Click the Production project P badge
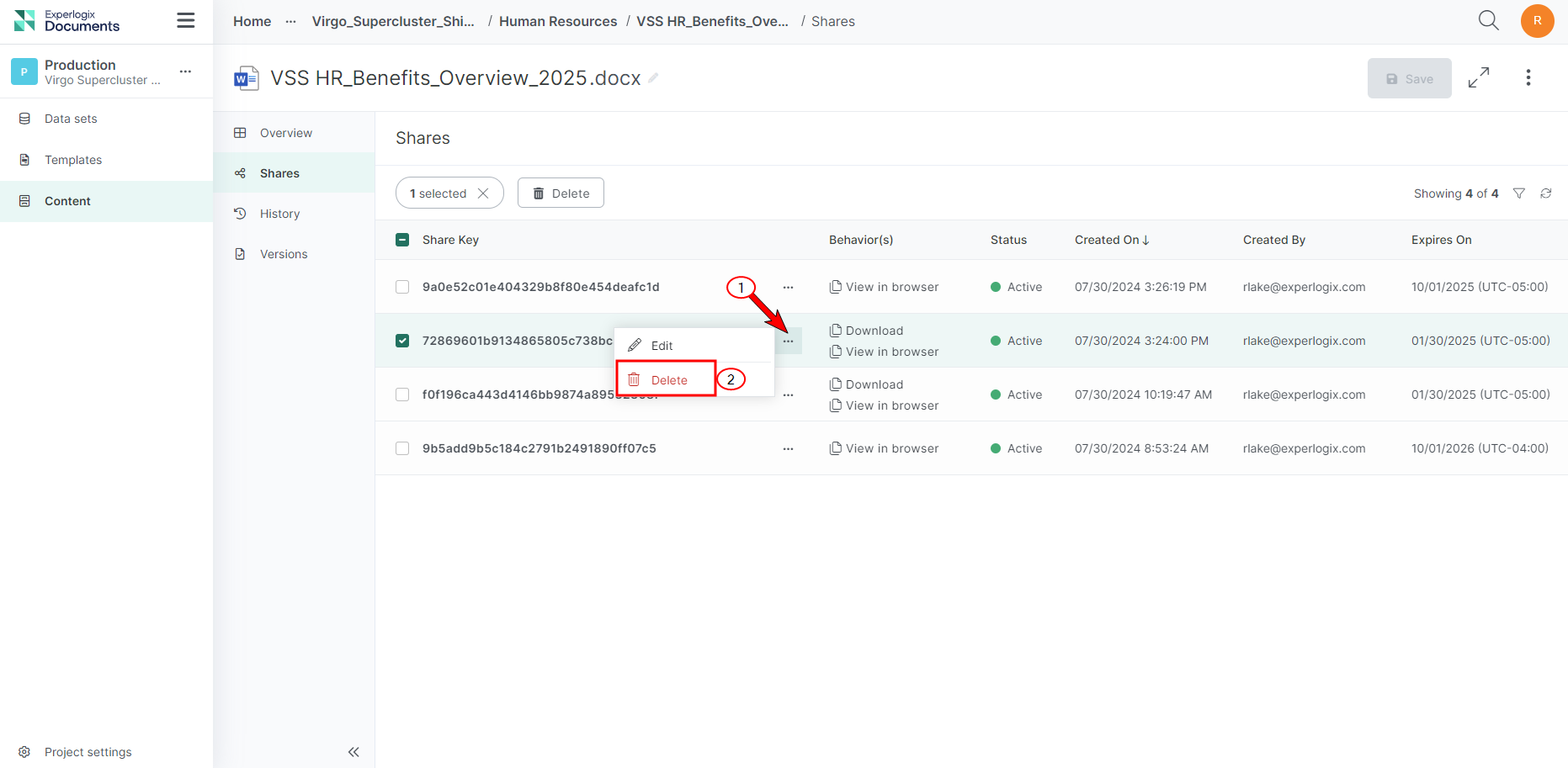The image size is (1568, 768). coord(24,72)
